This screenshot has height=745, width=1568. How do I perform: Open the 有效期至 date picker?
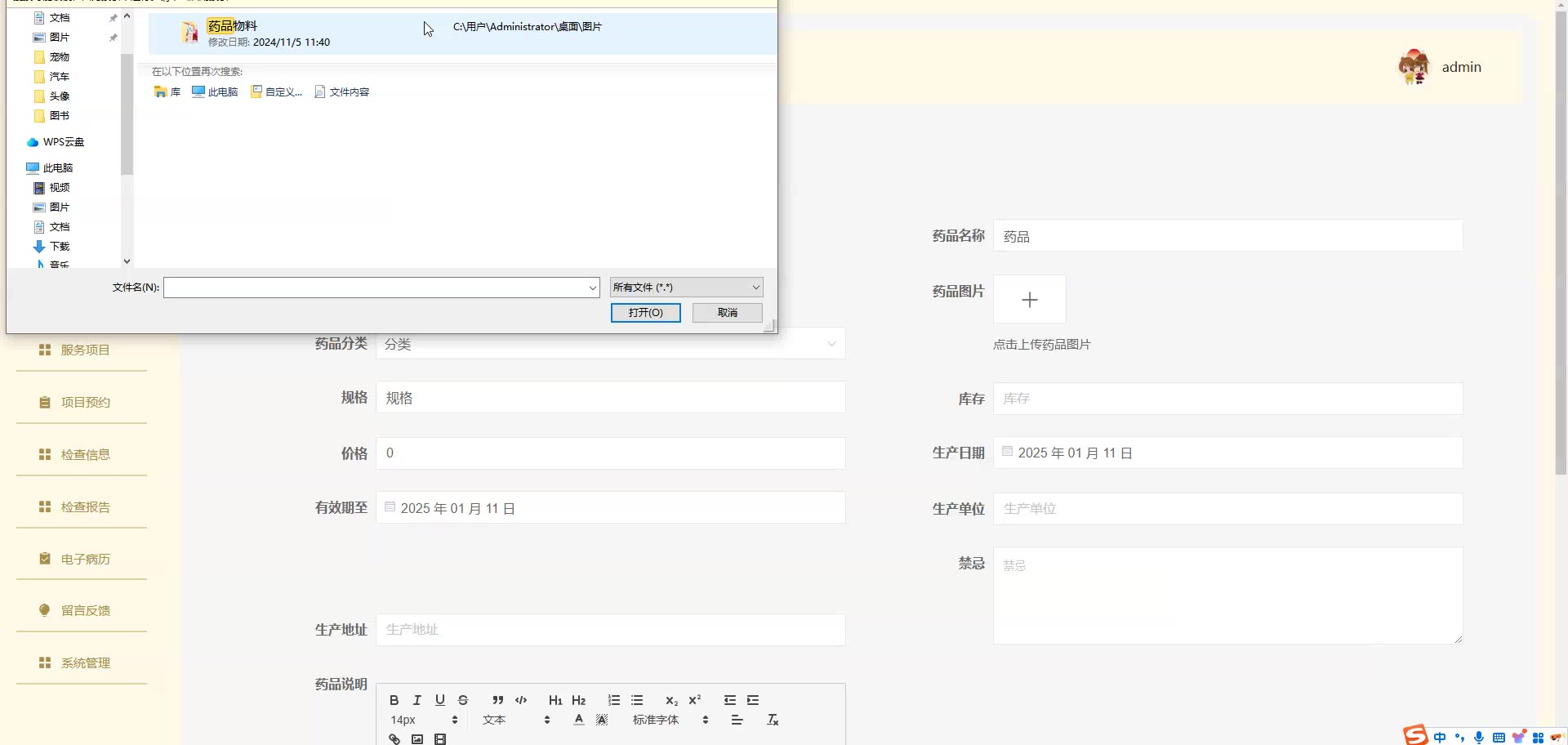click(611, 508)
